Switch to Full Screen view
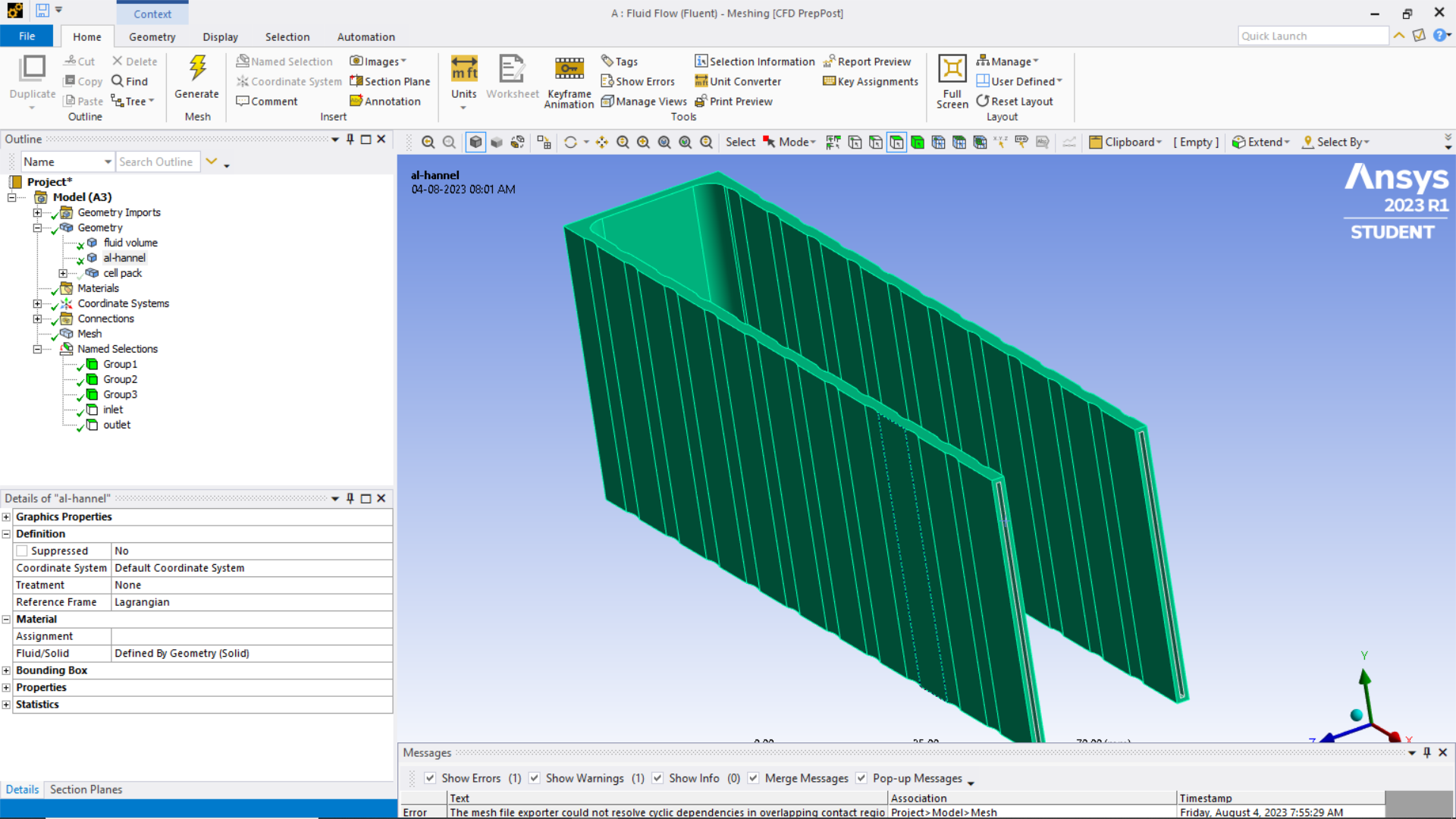 click(x=952, y=69)
